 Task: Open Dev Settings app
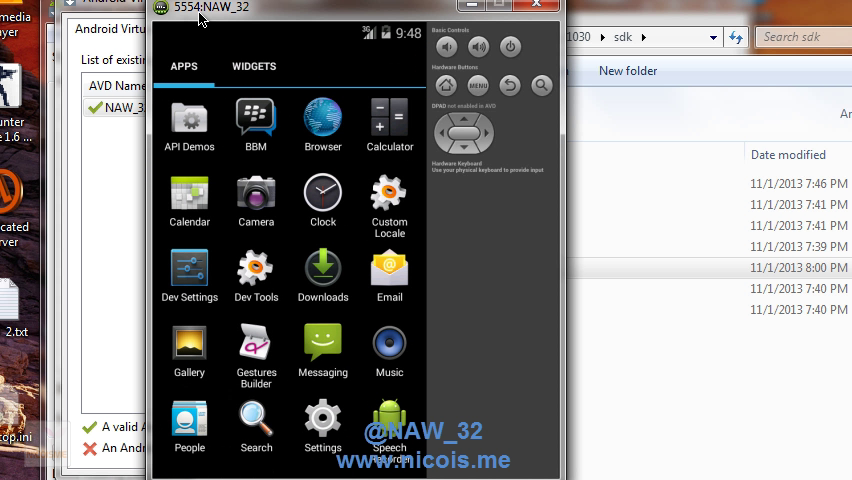(x=189, y=276)
